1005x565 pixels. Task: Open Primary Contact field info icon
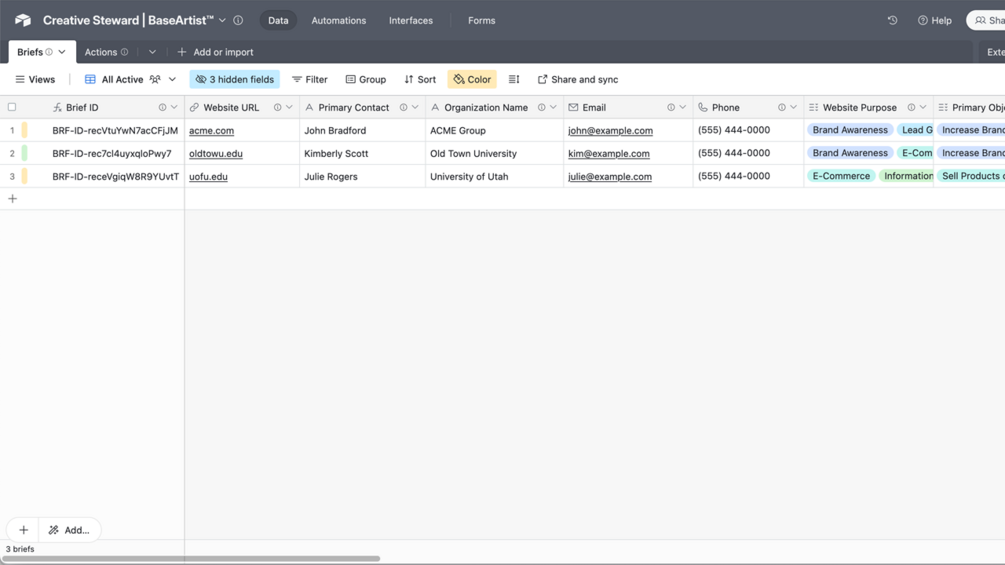pyautogui.click(x=403, y=108)
